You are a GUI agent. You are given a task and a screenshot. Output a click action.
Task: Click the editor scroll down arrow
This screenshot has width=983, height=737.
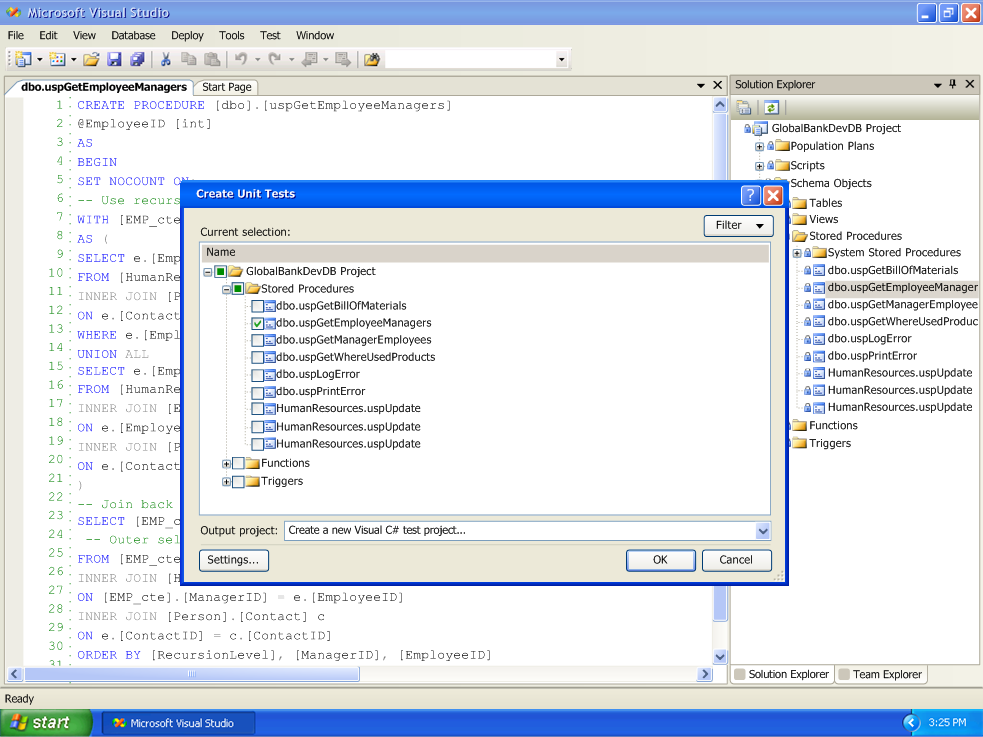(720, 657)
